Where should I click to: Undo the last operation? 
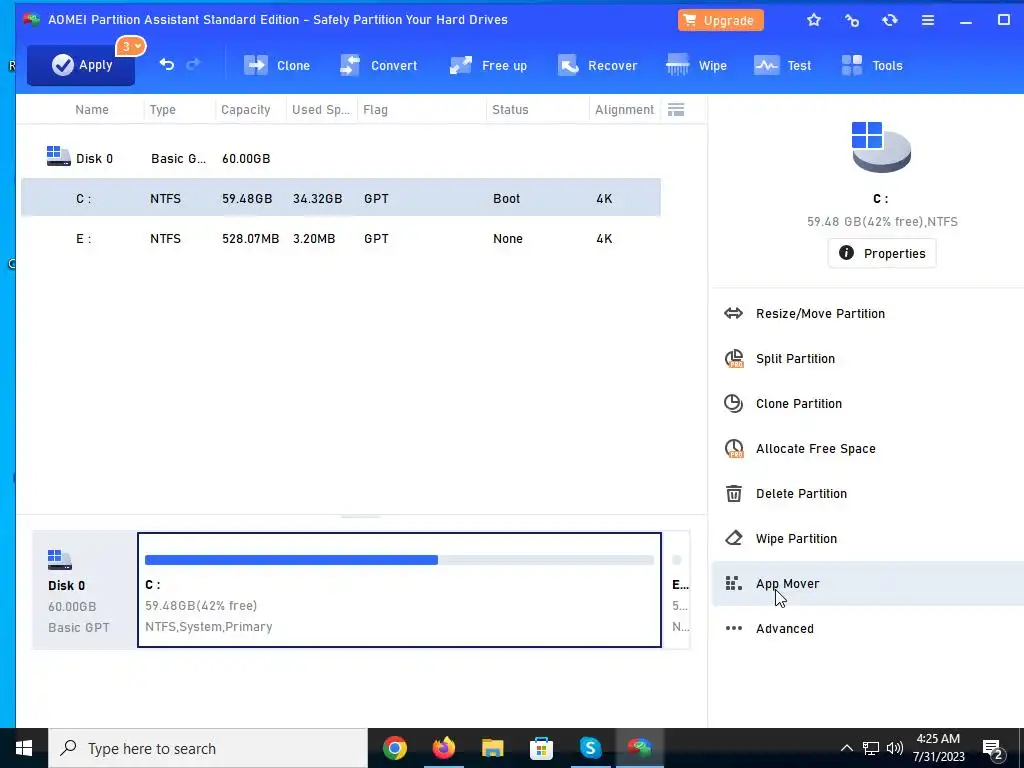[x=167, y=64]
